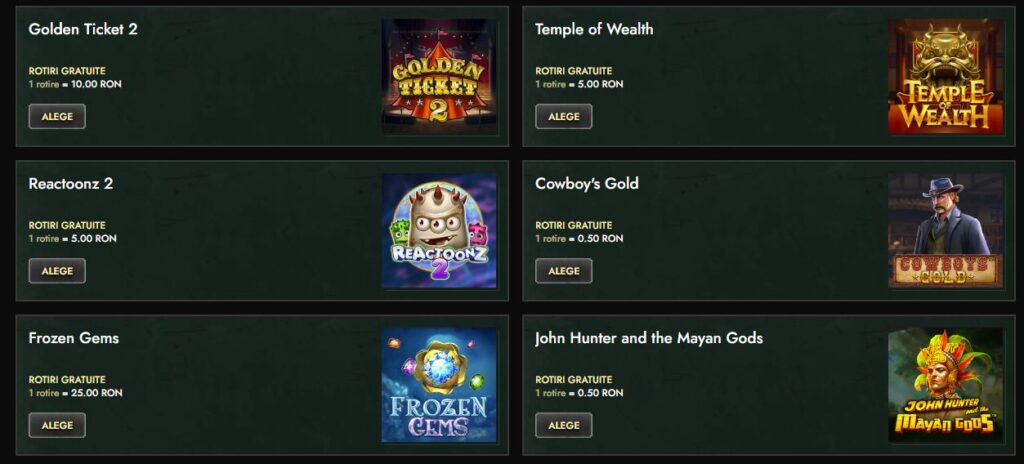Open the John Hunter Mayan Gods thumbnail
1024x464 pixels.
pos(946,385)
